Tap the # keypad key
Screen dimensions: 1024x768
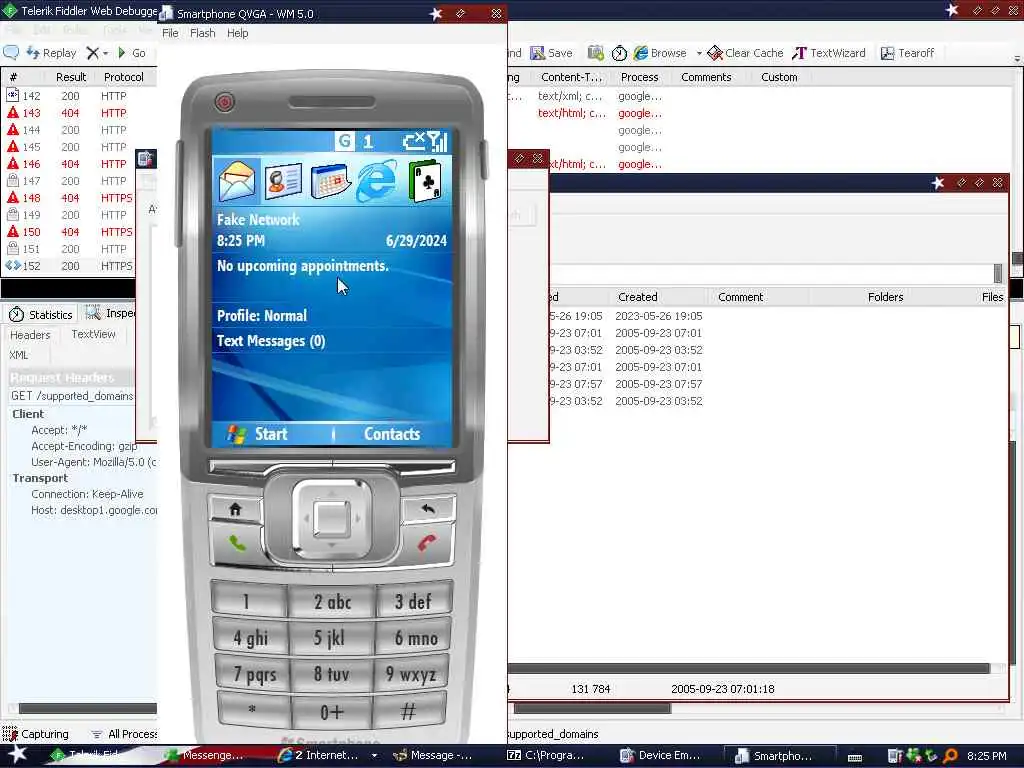pos(408,711)
